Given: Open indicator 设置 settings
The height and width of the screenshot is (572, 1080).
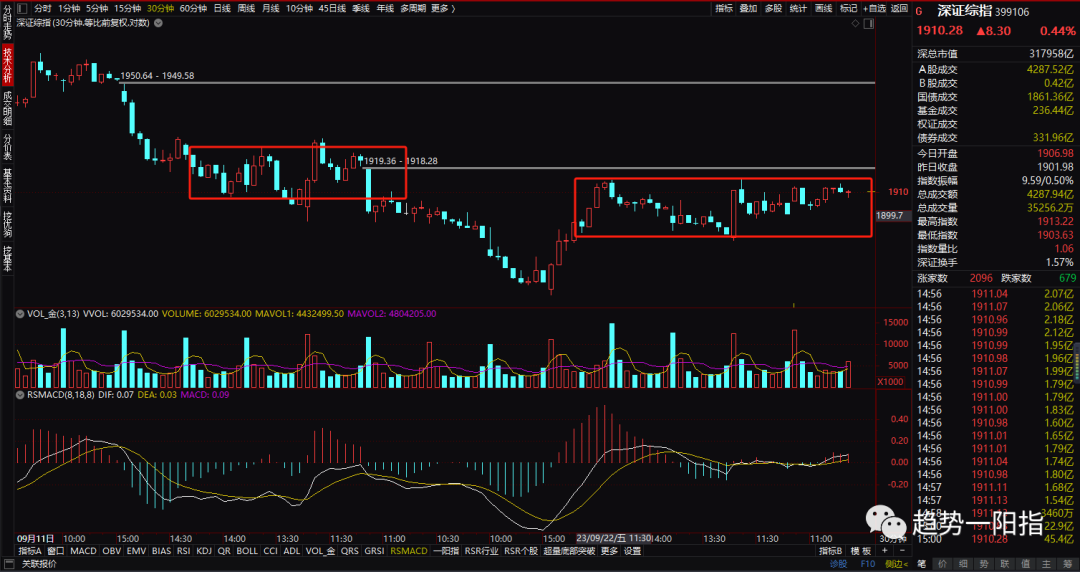Looking at the screenshot, I should coord(632,551).
